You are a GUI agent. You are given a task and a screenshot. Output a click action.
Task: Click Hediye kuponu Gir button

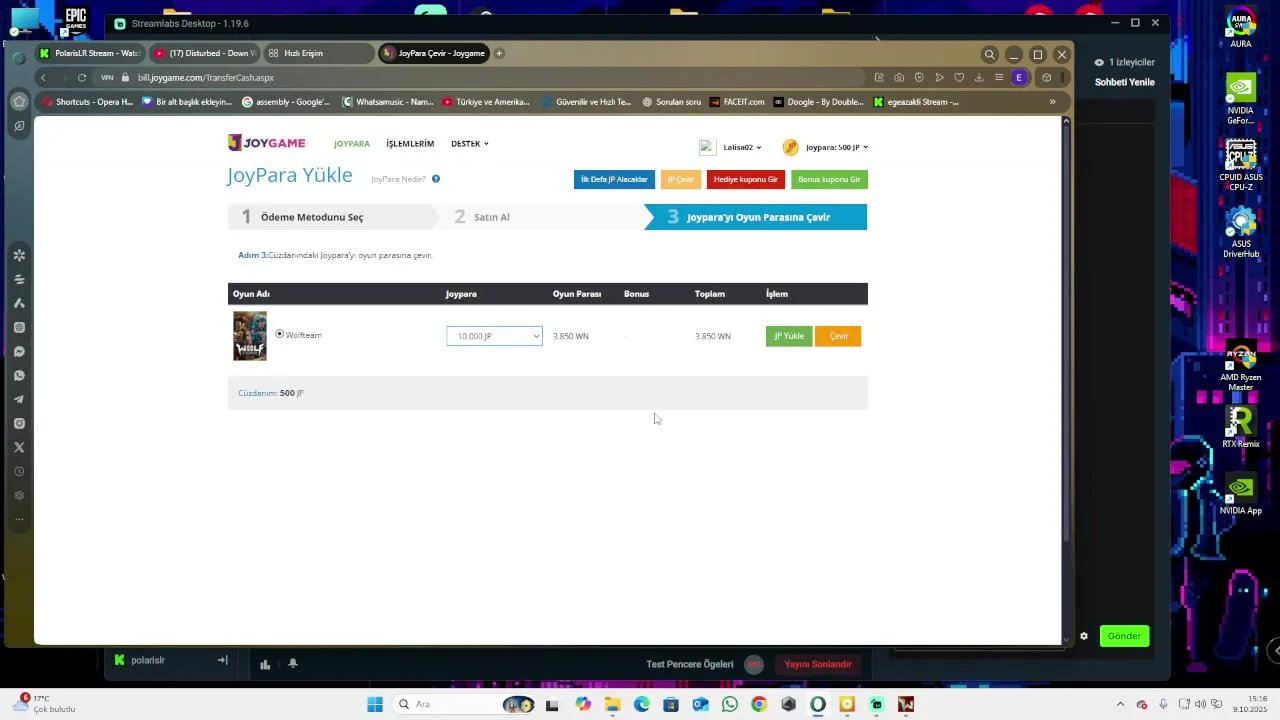tap(746, 179)
